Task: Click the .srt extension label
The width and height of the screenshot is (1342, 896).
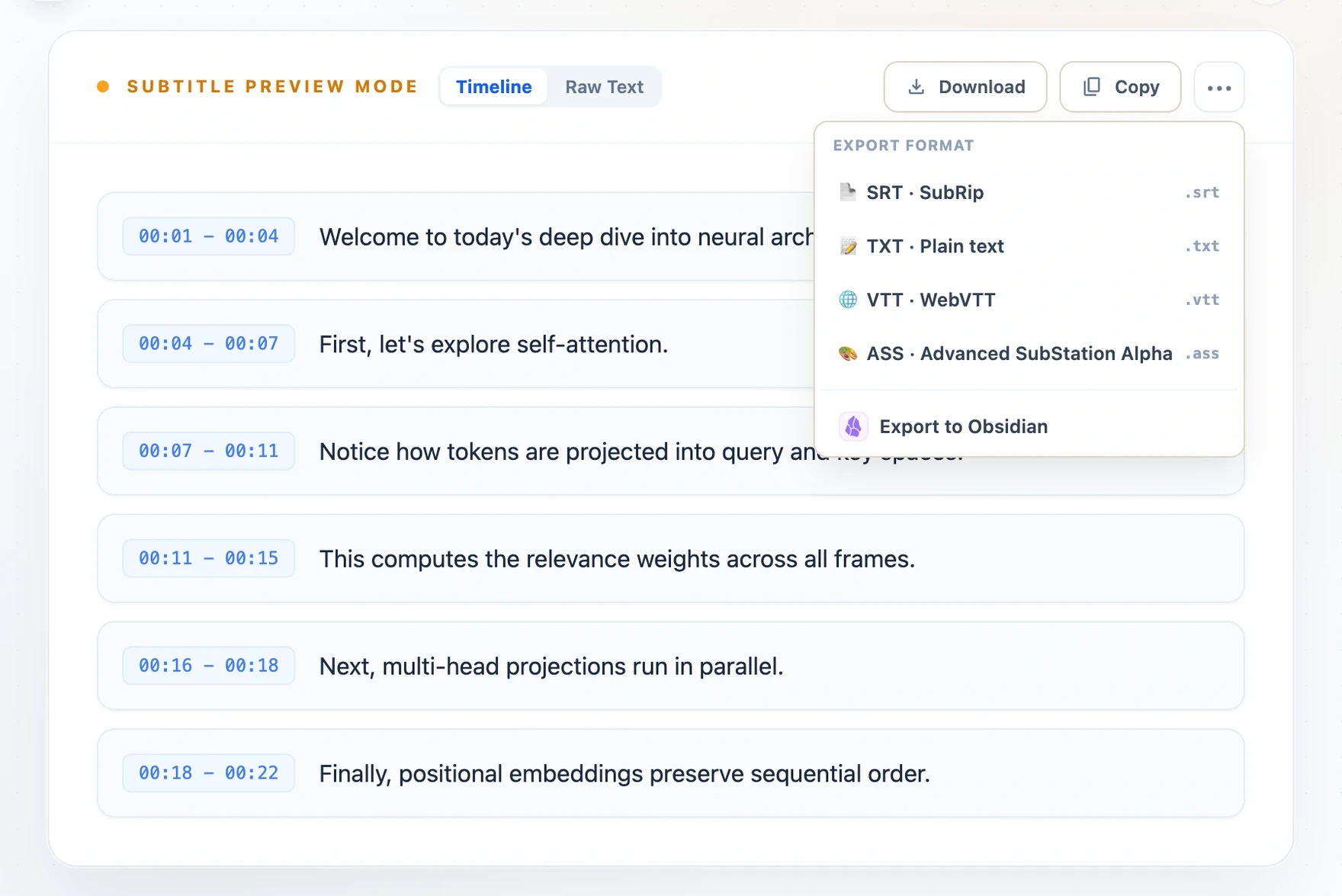Action: tap(1202, 192)
